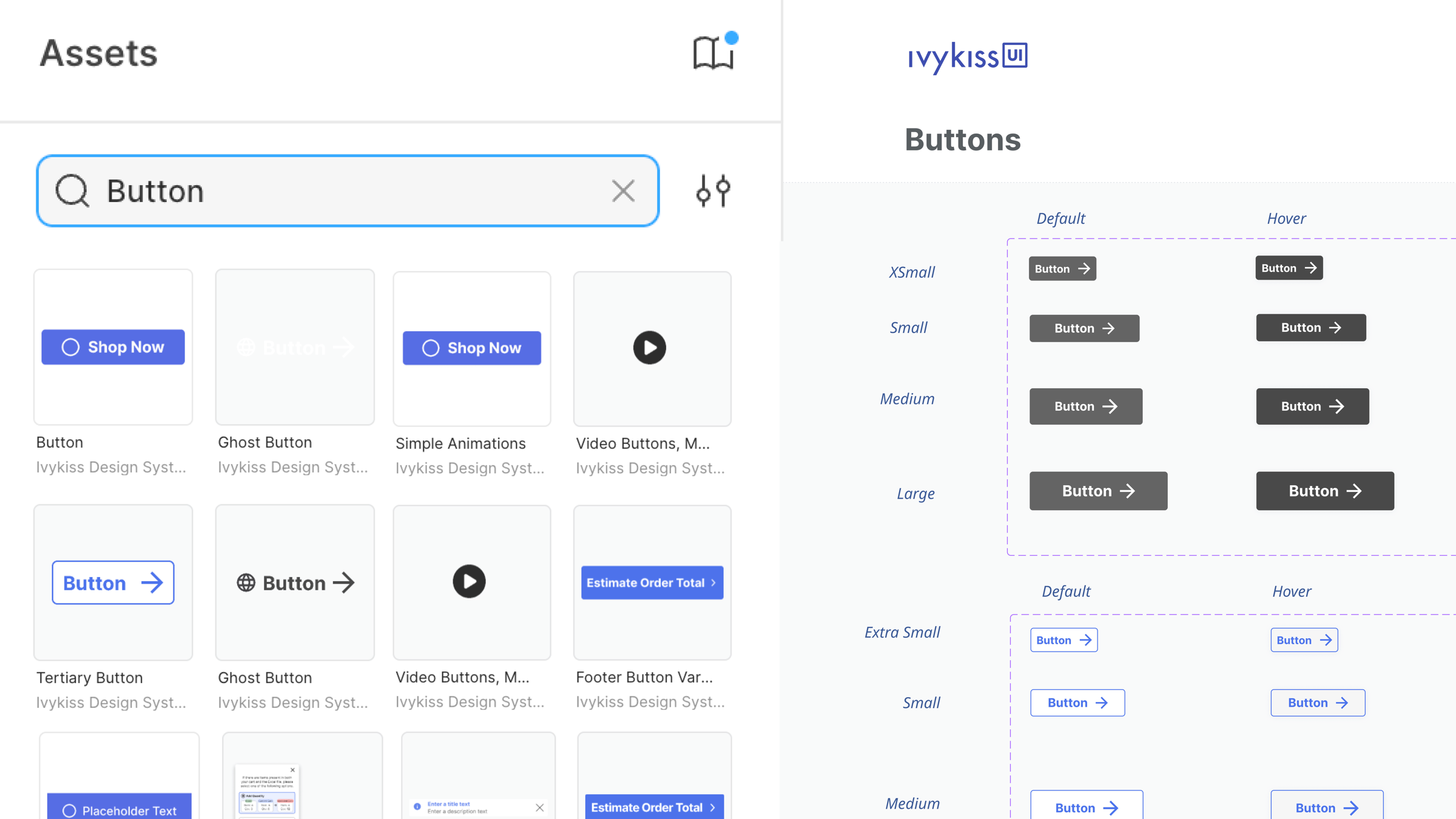
Task: Click the lower Hover column header
Action: (x=1292, y=591)
